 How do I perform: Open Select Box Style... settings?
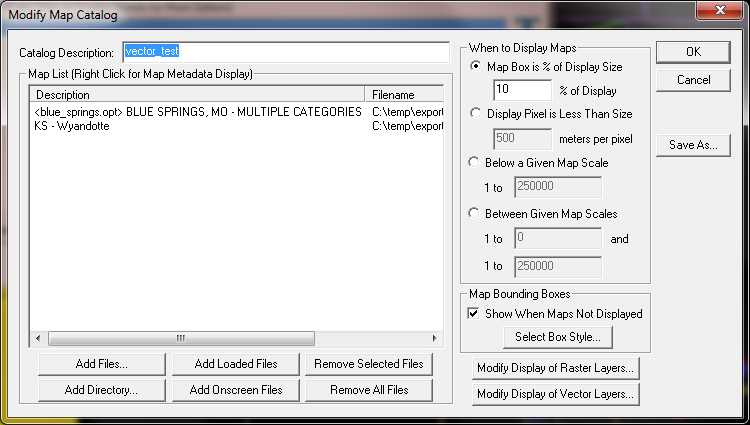[557, 337]
